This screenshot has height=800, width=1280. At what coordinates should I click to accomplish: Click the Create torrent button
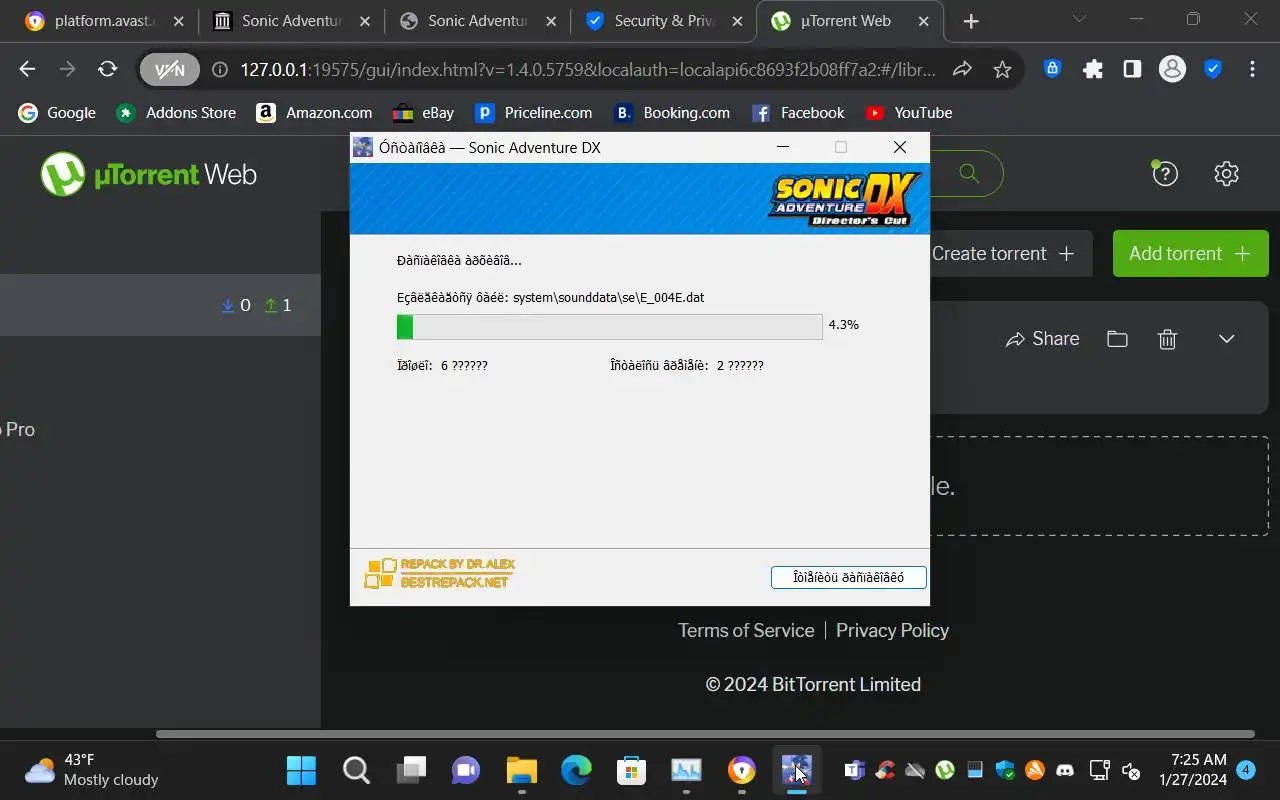1003,254
